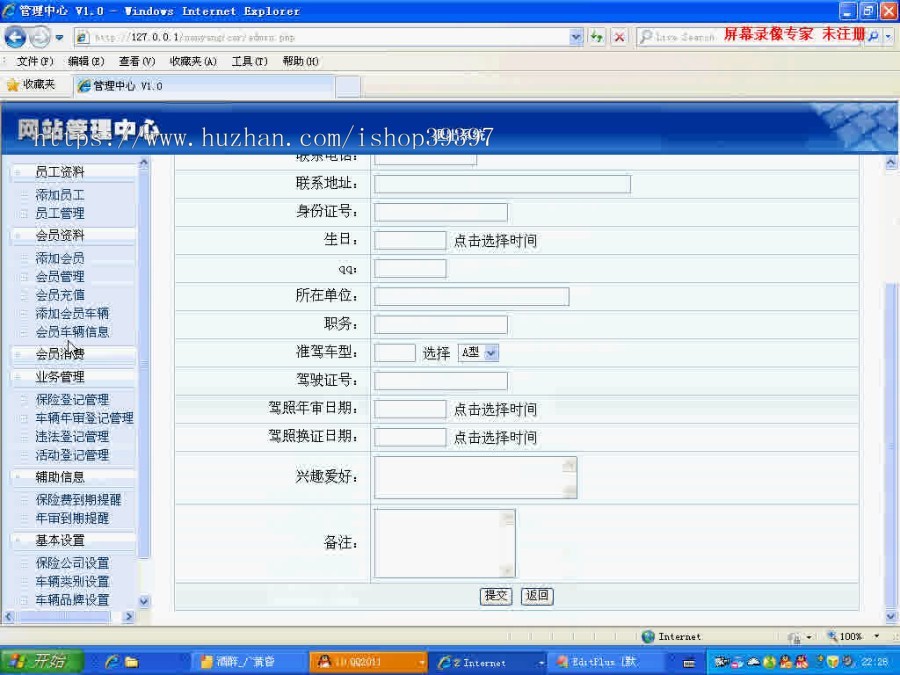Click the 兴趣爱好 text area

tap(475, 478)
